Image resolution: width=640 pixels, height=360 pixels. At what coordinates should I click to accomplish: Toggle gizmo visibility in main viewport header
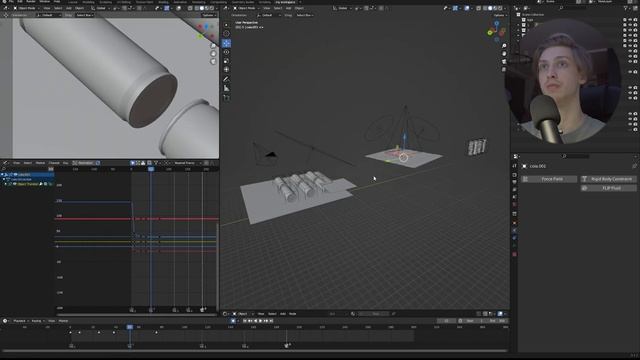point(456,8)
